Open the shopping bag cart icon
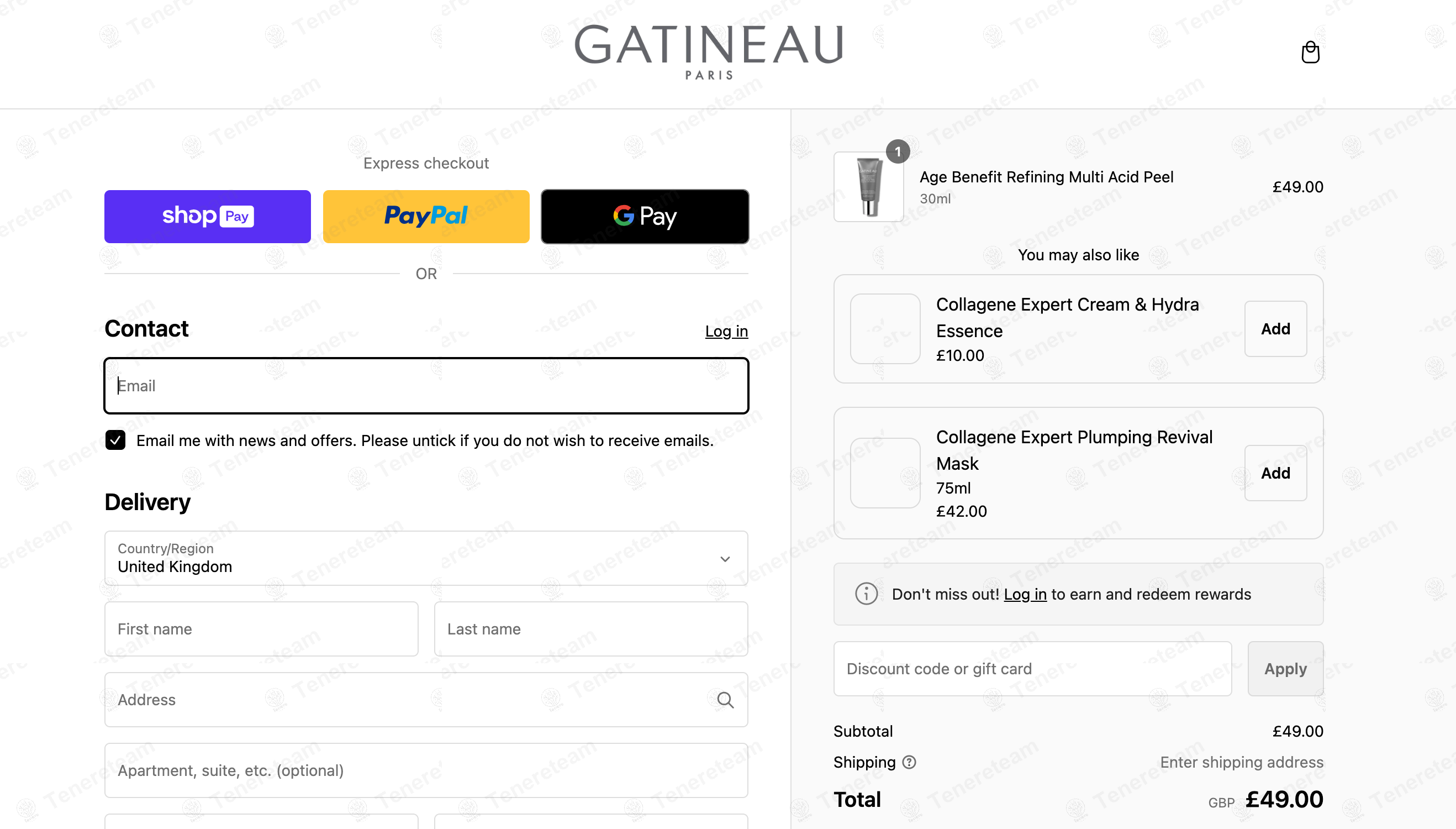Image resolution: width=1456 pixels, height=829 pixels. [x=1310, y=52]
